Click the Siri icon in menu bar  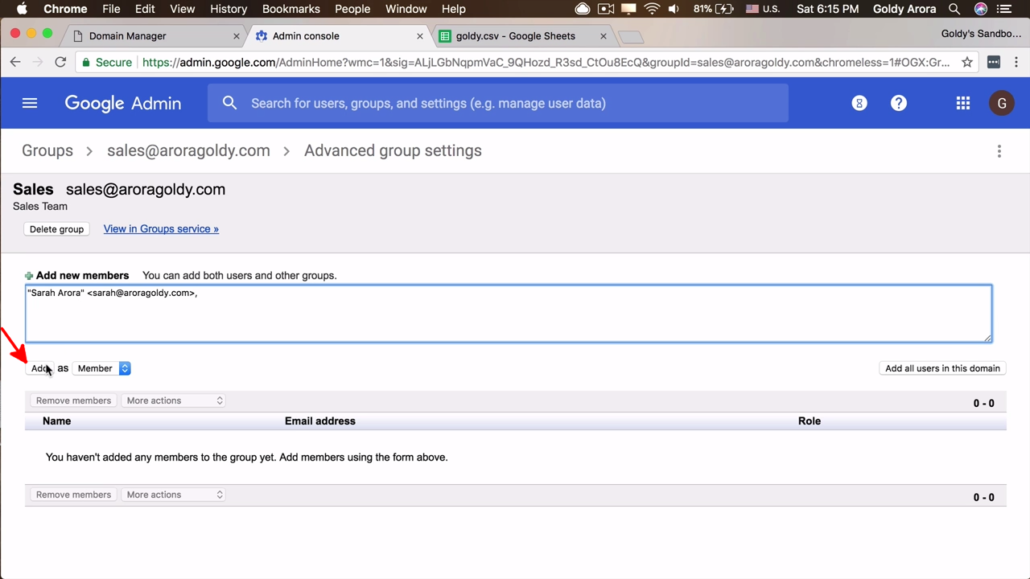(981, 9)
